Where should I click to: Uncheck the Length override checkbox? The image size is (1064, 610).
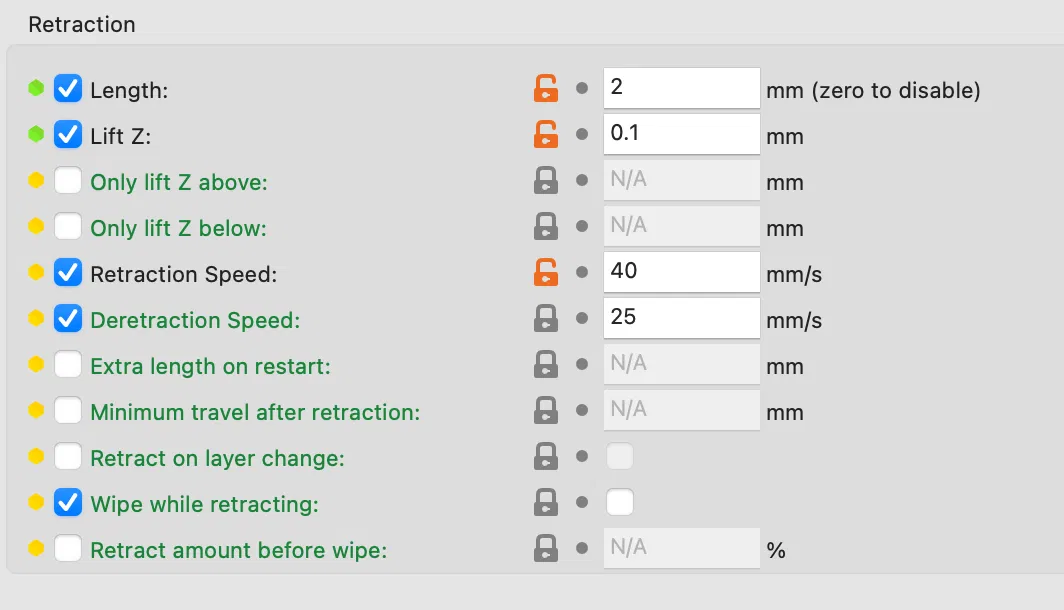coord(68,89)
